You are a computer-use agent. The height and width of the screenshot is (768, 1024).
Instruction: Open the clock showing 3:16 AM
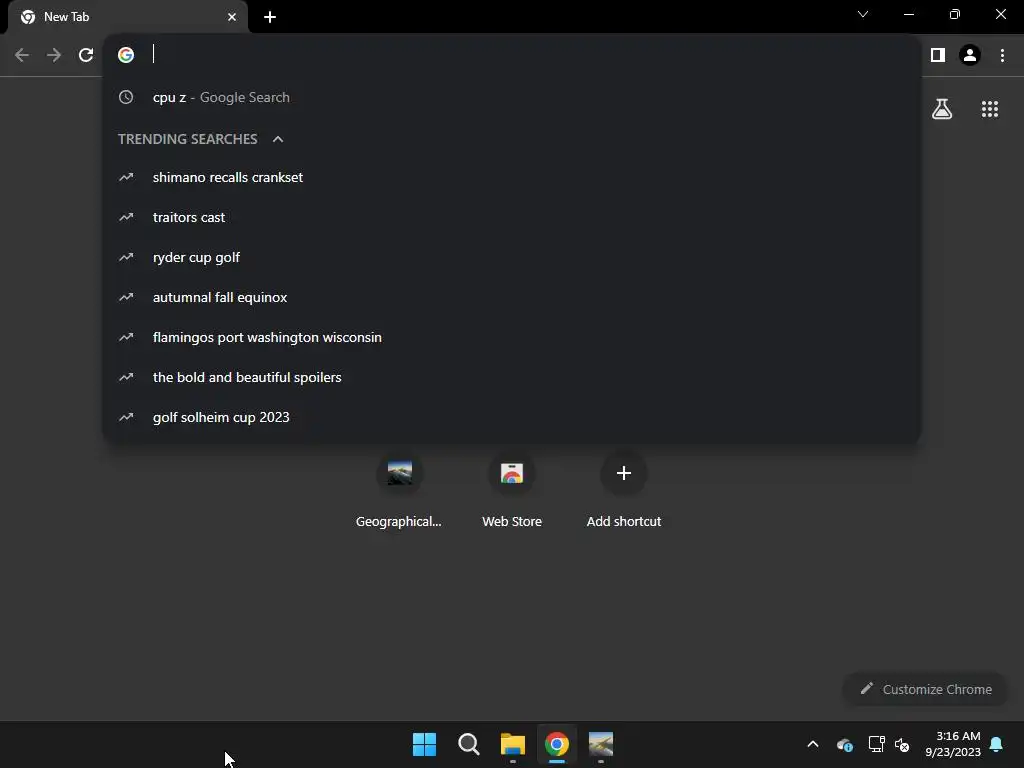953,744
